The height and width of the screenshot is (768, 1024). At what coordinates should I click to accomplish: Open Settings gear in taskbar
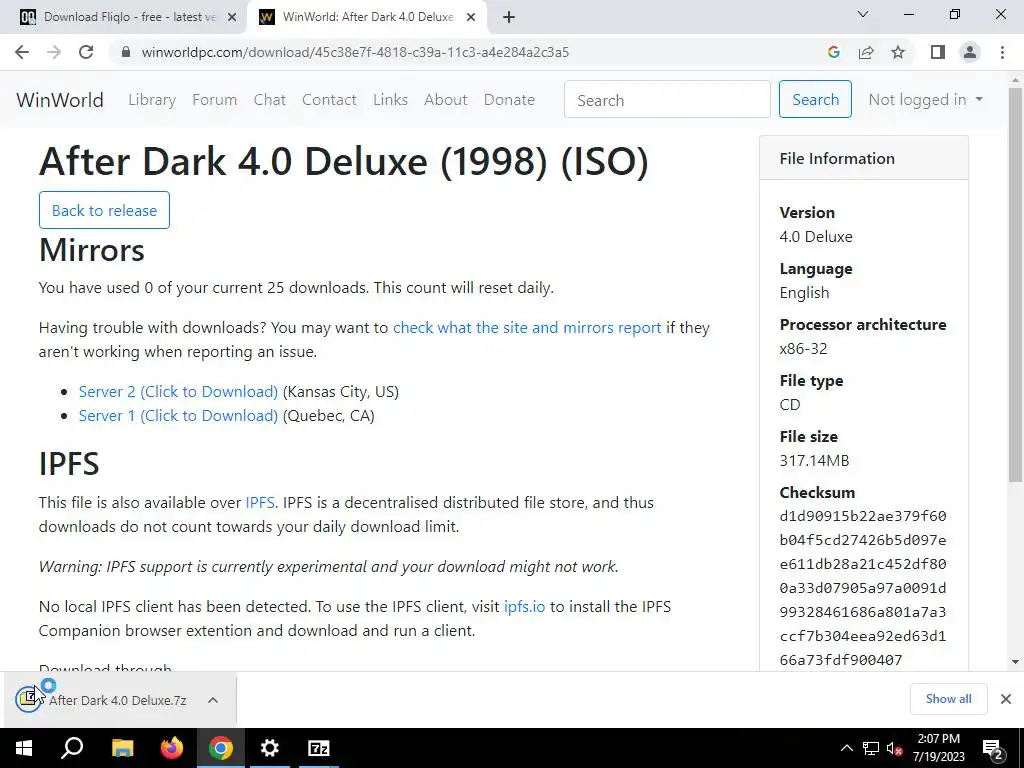(x=270, y=748)
